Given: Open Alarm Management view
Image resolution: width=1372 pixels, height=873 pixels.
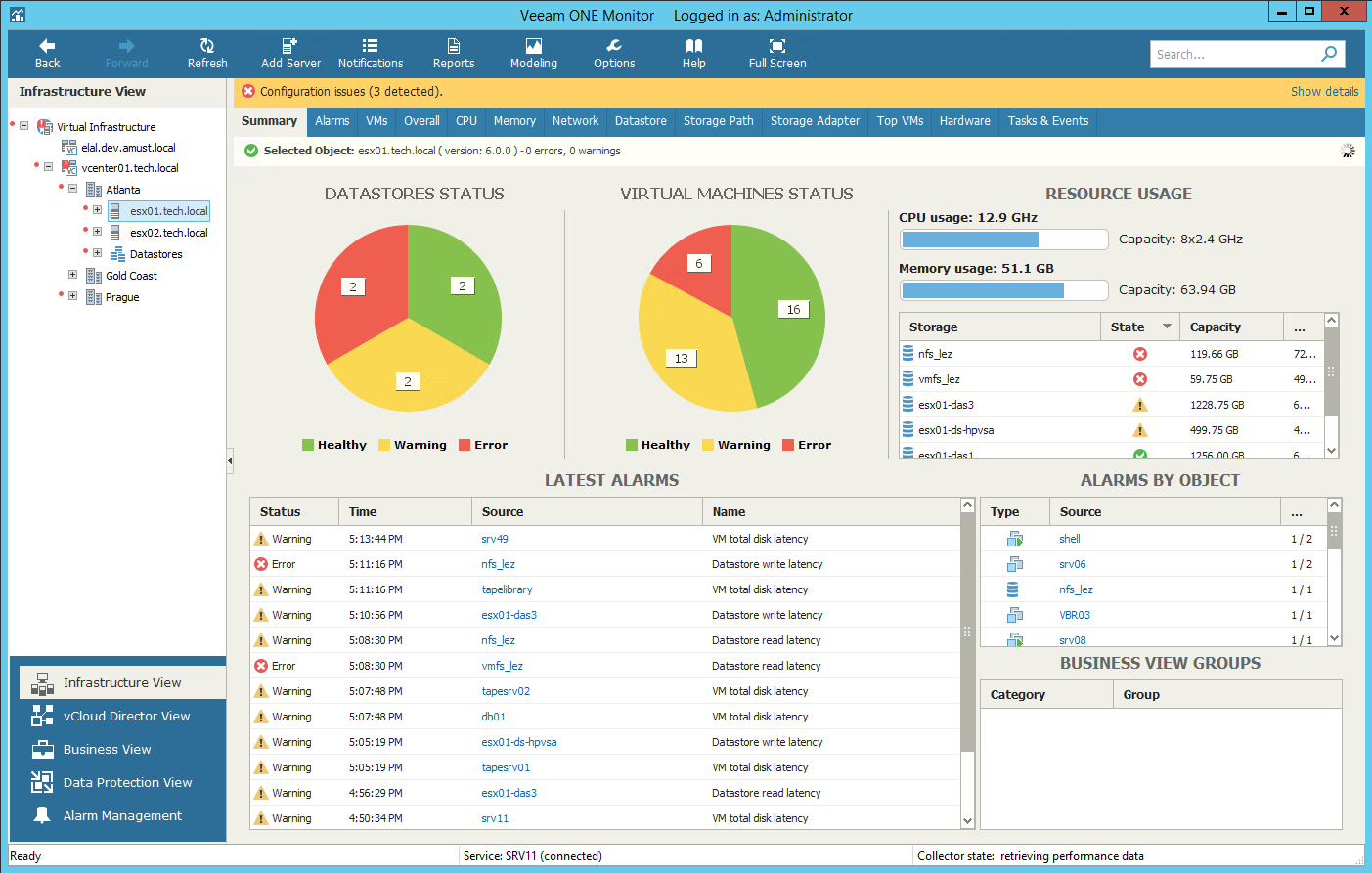Looking at the screenshot, I should [122, 815].
